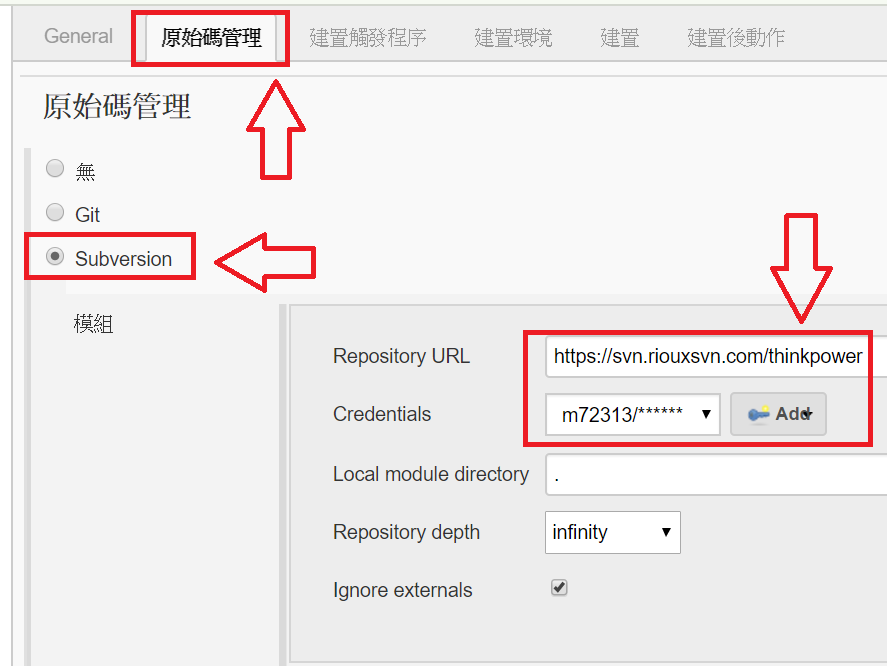Open the 建置觸發程序 tab
Screen dimensions: 887x666
tap(368, 36)
